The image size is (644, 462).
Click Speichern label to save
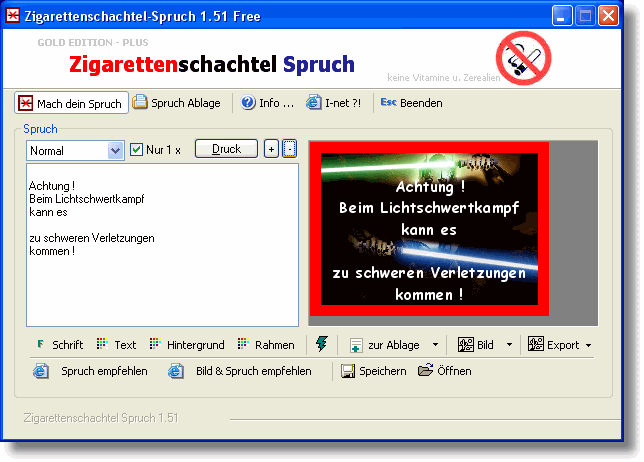point(383,371)
